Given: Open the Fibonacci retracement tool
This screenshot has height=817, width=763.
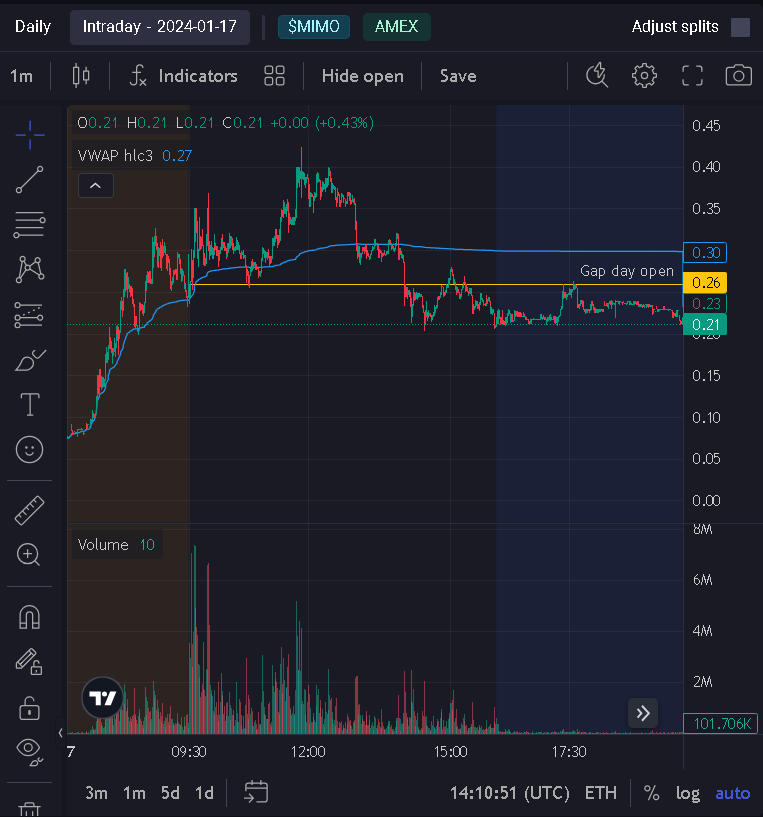Looking at the screenshot, I should click(x=30, y=225).
